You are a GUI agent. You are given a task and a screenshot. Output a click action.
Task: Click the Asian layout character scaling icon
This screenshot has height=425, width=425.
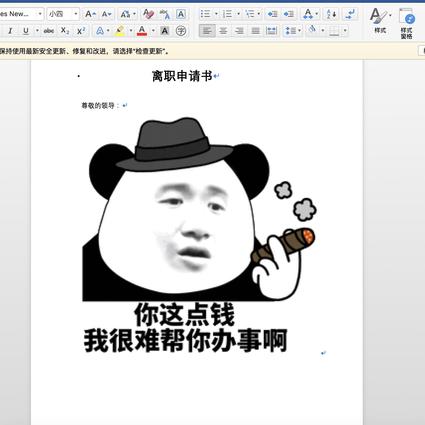[308, 14]
